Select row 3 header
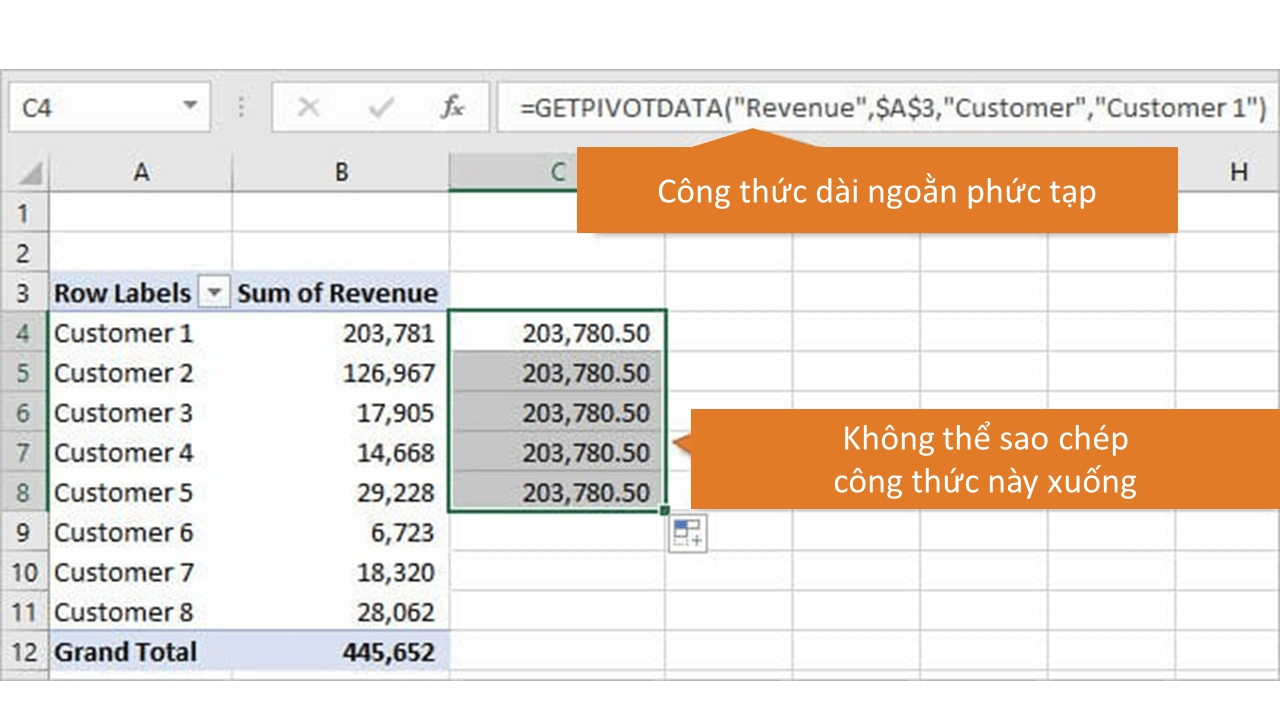This screenshot has height=720, width=1280. pos(24,293)
